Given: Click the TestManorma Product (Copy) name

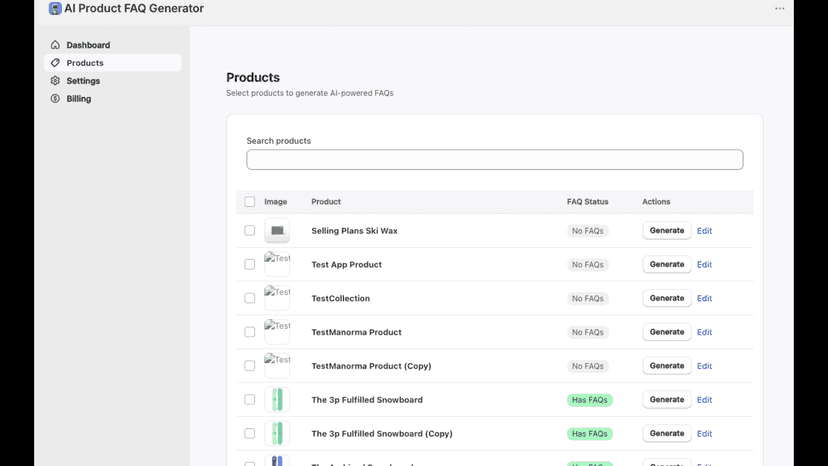Looking at the screenshot, I should tap(371, 366).
